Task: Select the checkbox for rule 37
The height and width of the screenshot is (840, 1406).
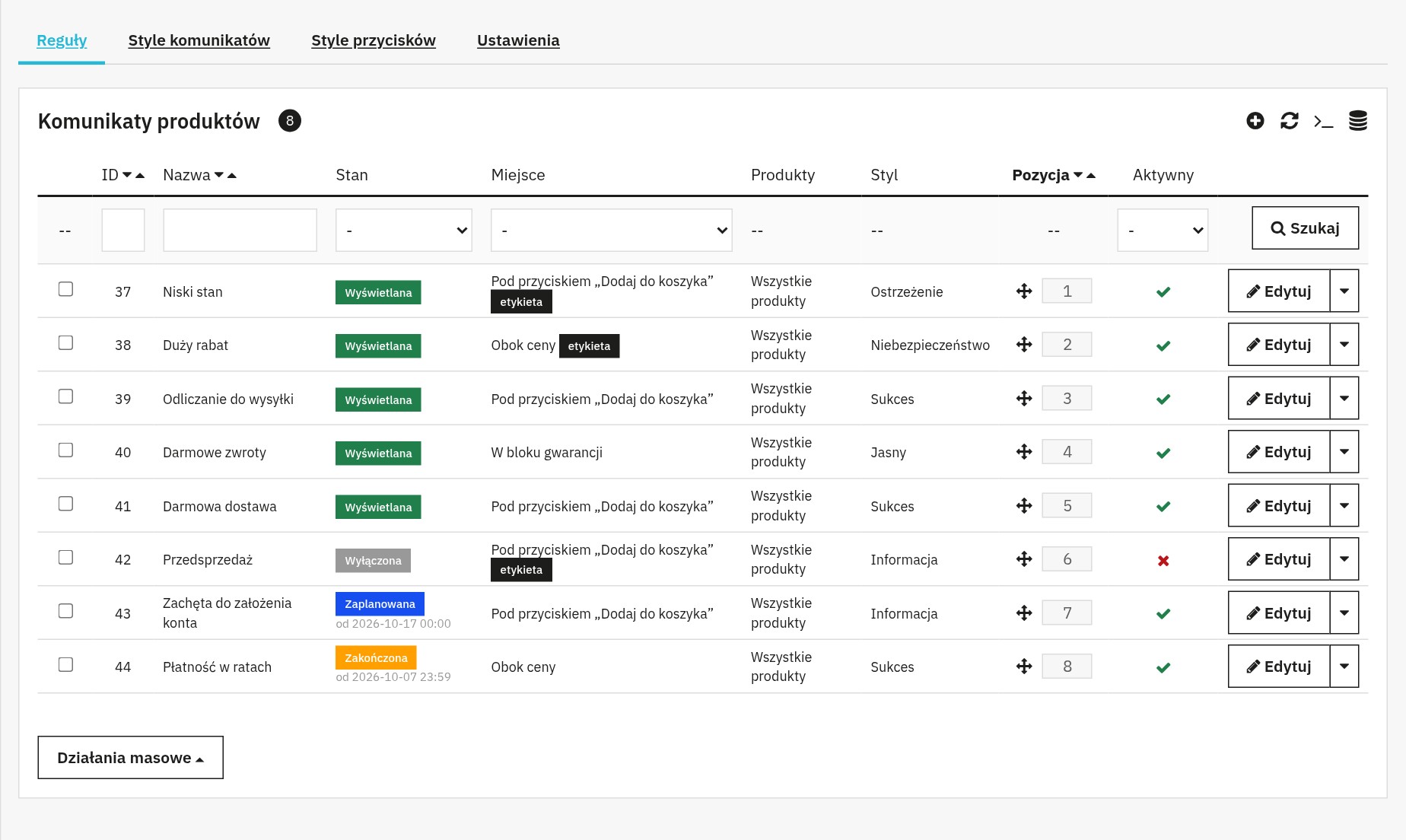Action: 66,289
